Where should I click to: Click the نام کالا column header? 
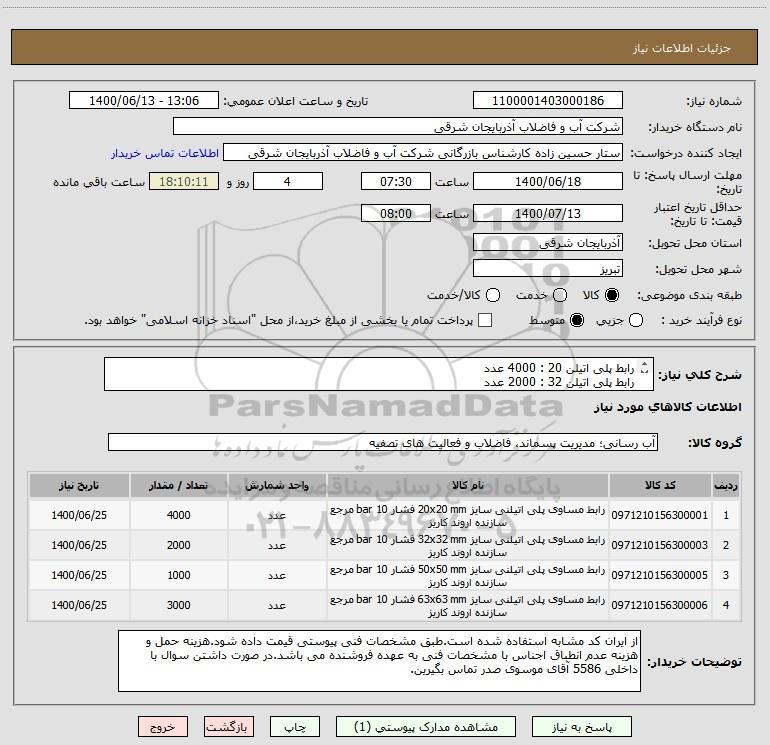tap(468, 485)
